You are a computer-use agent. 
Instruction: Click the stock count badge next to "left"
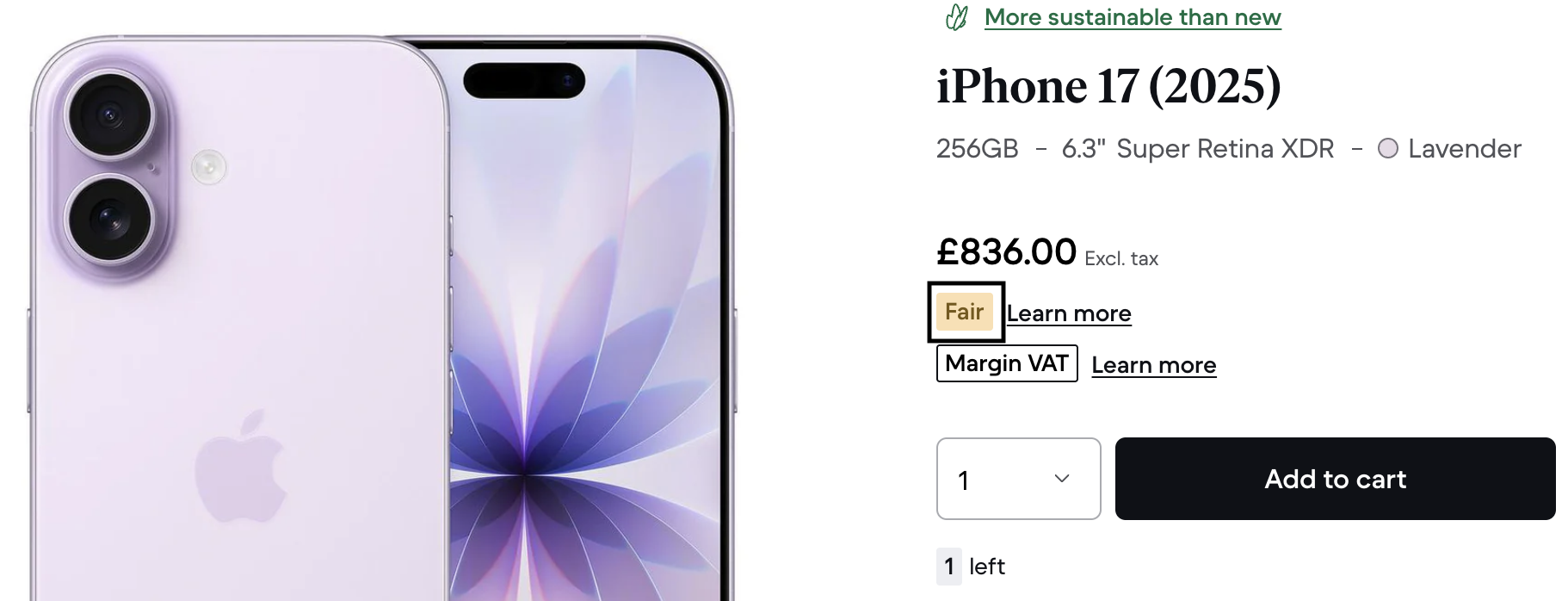click(x=949, y=567)
